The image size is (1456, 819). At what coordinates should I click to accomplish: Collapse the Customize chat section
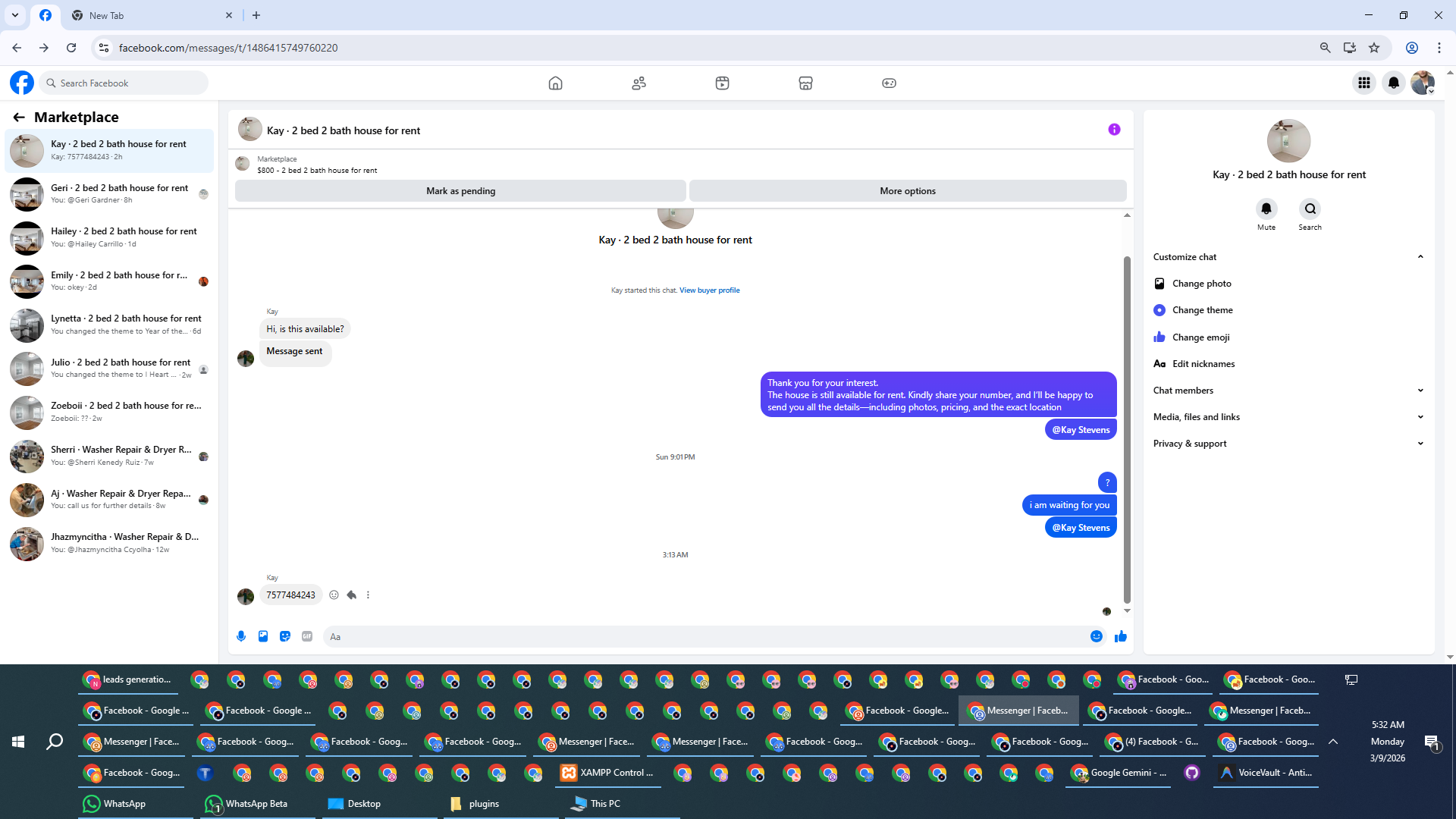[x=1420, y=257]
